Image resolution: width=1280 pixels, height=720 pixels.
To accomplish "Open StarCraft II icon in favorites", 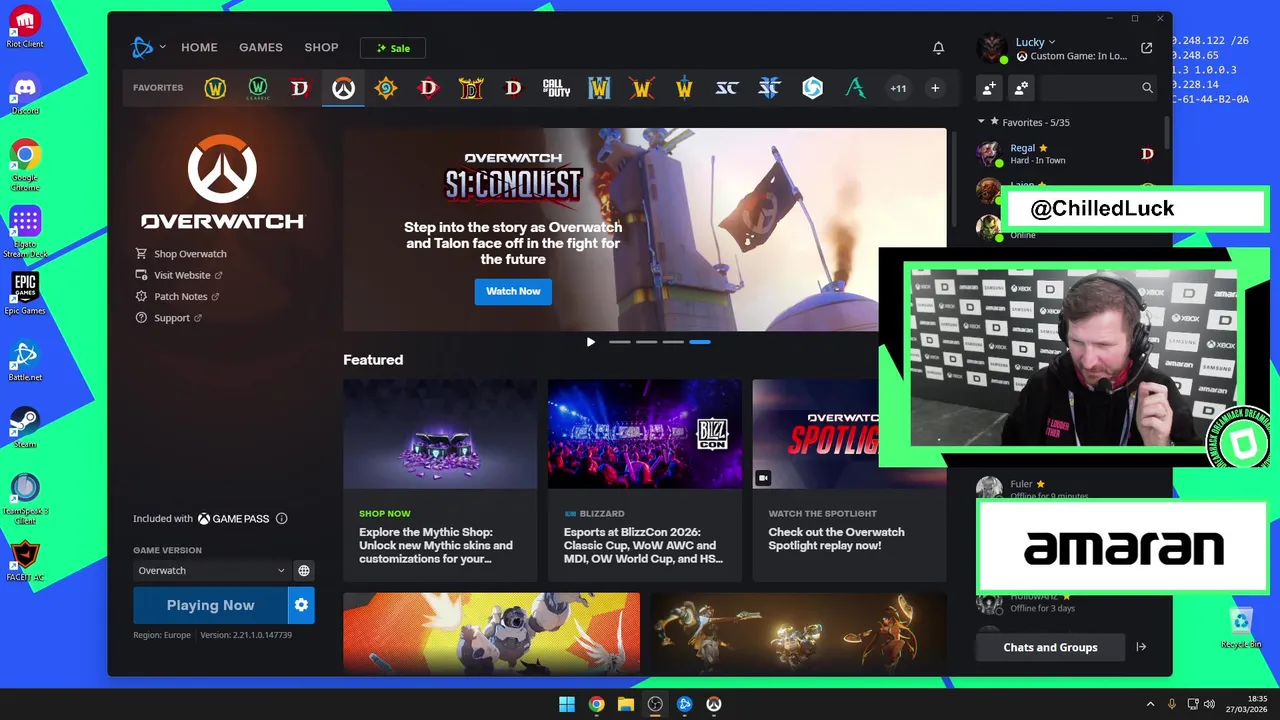I will click(769, 88).
